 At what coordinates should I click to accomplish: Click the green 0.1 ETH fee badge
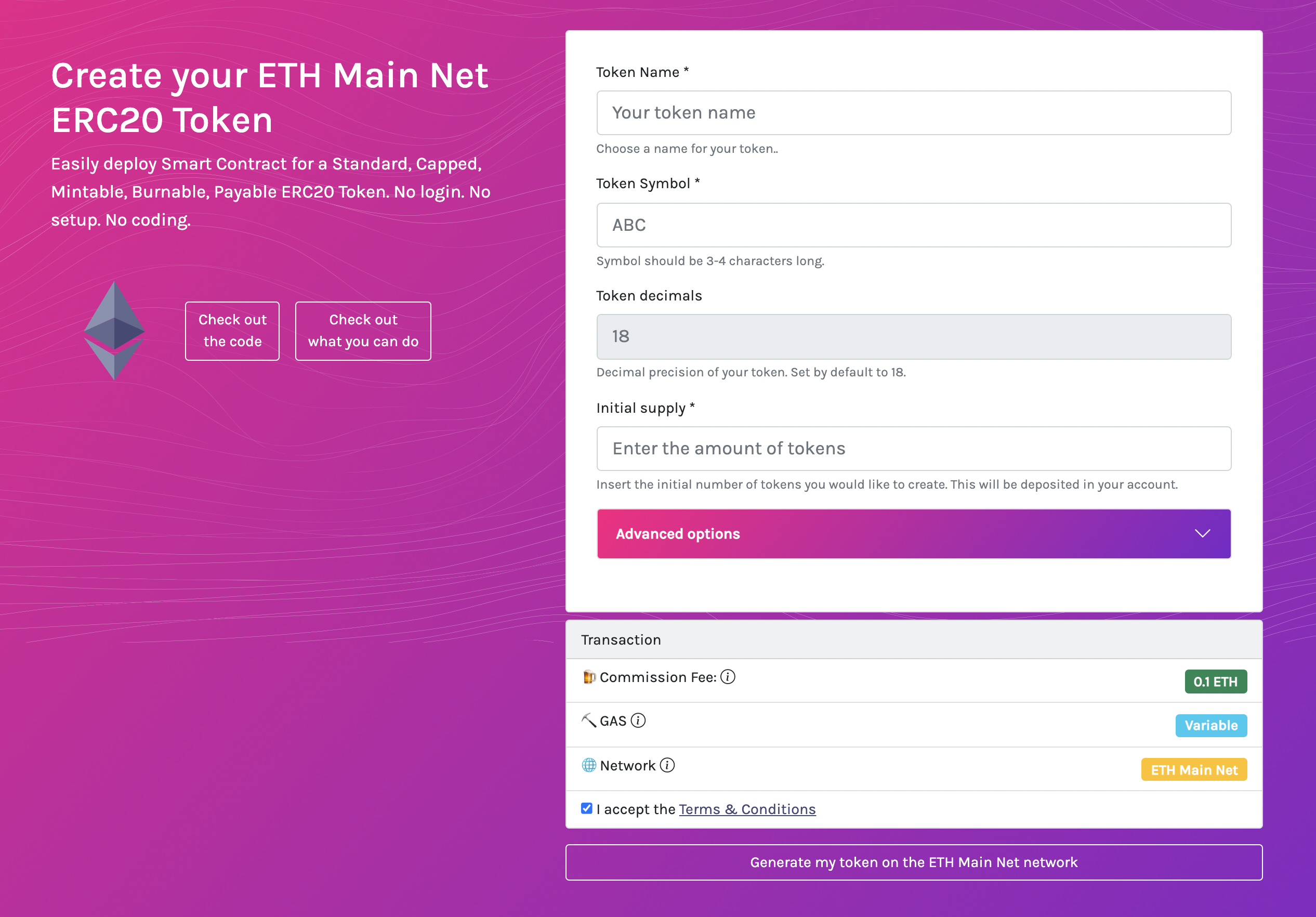coord(1216,682)
